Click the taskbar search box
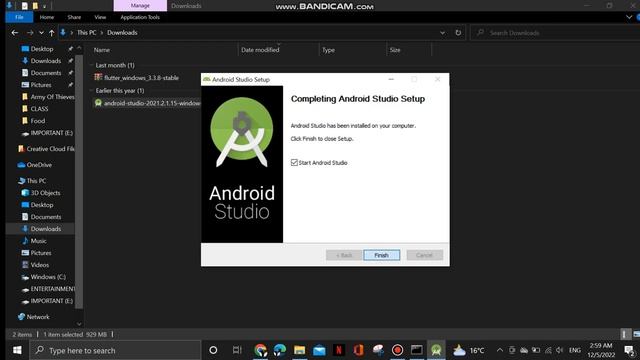Screen dimensions: 640x360 pos(115,350)
